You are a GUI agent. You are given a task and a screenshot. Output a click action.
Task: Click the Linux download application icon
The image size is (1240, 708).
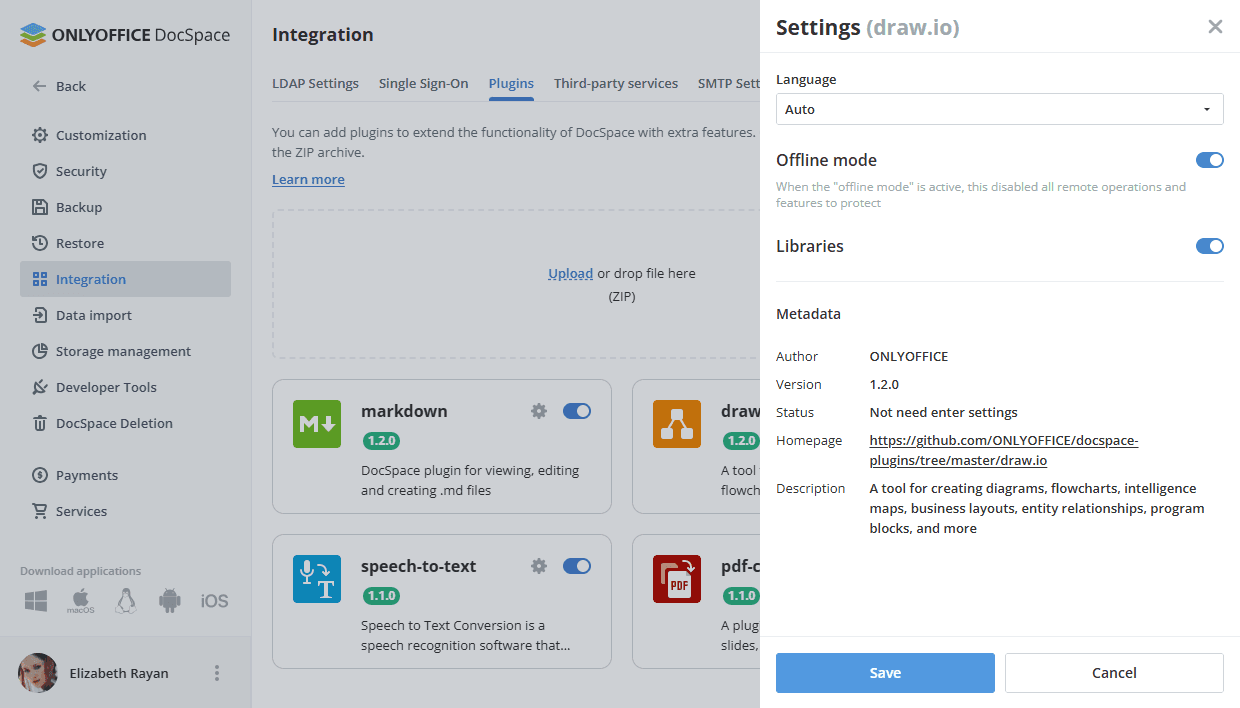point(125,601)
